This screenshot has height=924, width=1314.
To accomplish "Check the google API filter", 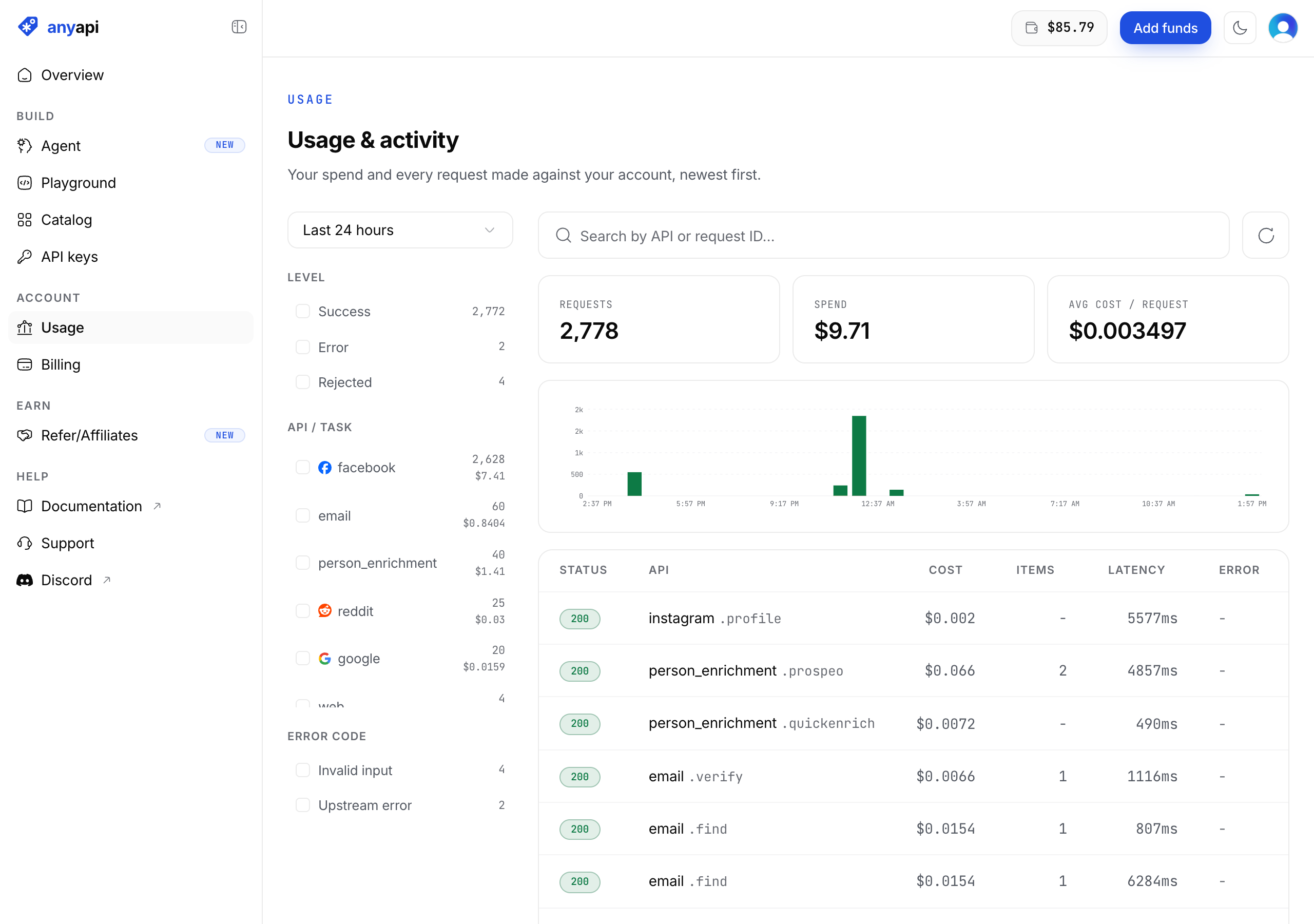I will (303, 659).
